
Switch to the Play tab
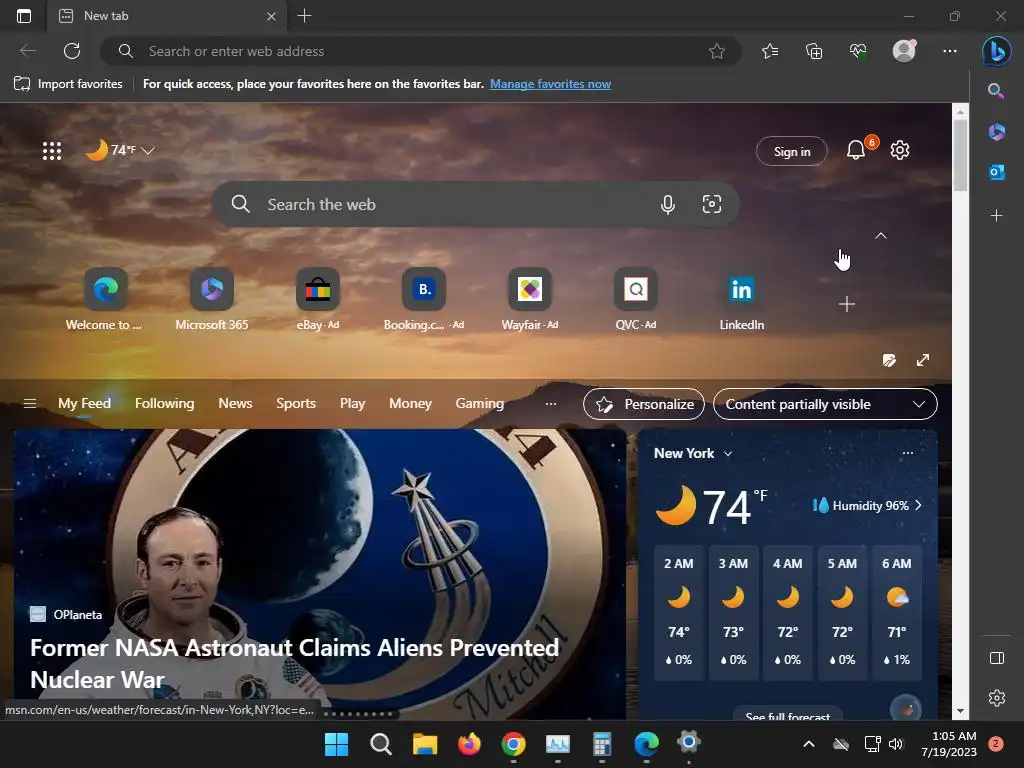pos(352,404)
